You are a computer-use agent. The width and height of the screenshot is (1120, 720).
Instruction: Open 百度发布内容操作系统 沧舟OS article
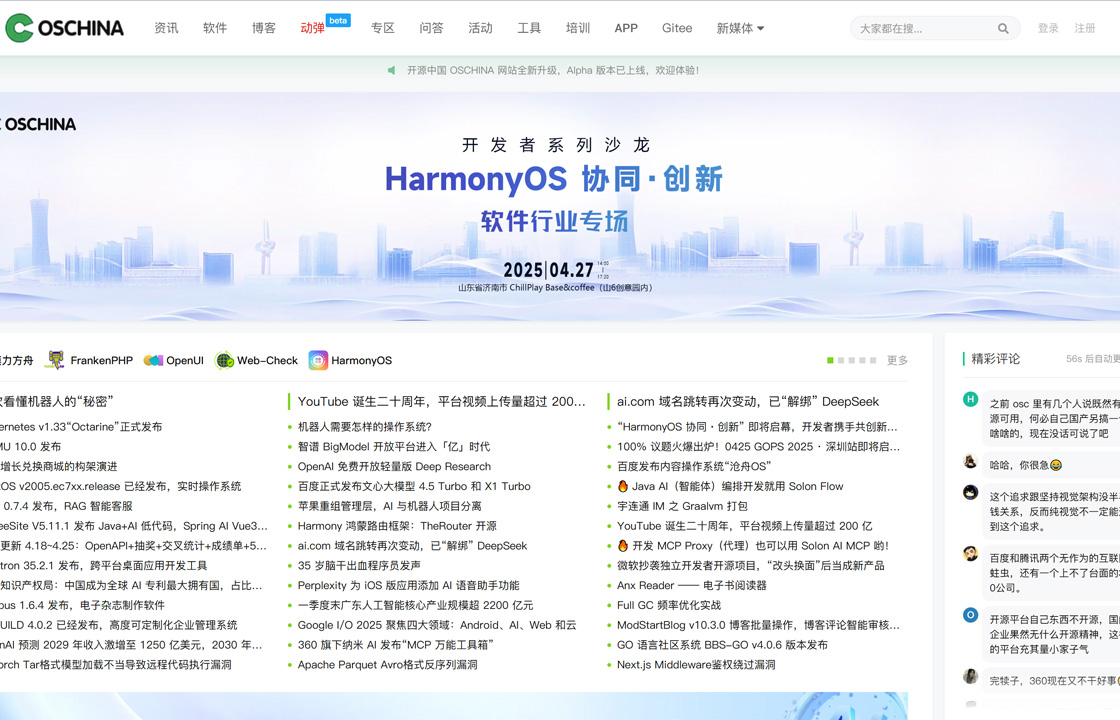click(x=694, y=466)
